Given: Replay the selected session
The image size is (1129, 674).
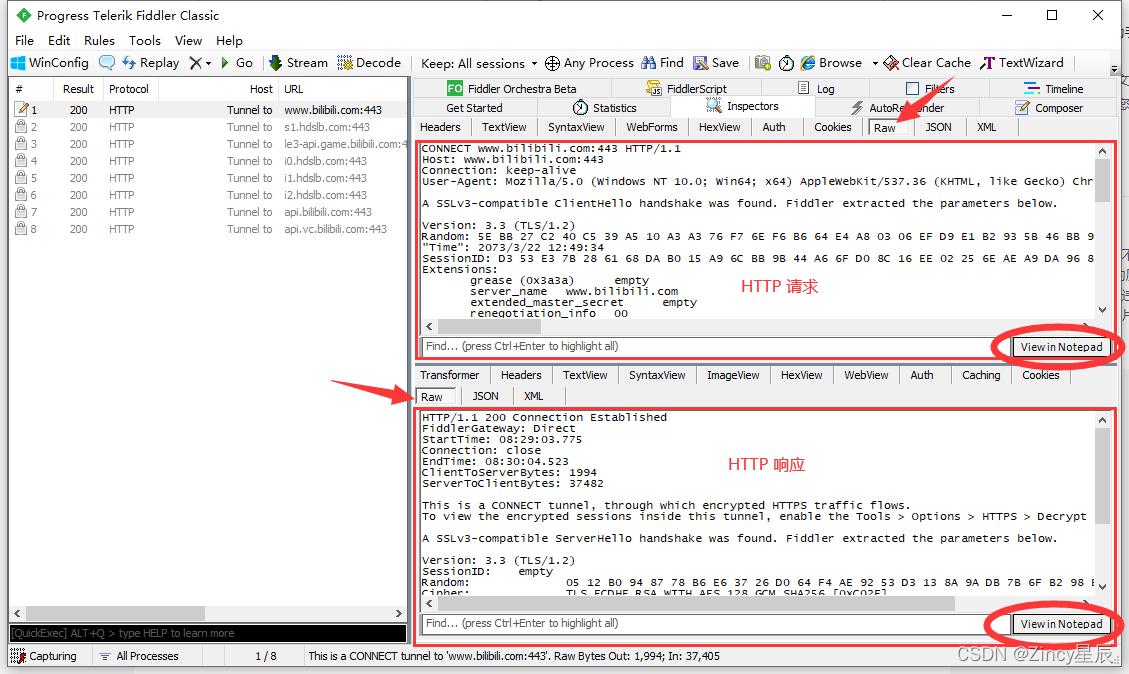Looking at the screenshot, I should click(150, 63).
